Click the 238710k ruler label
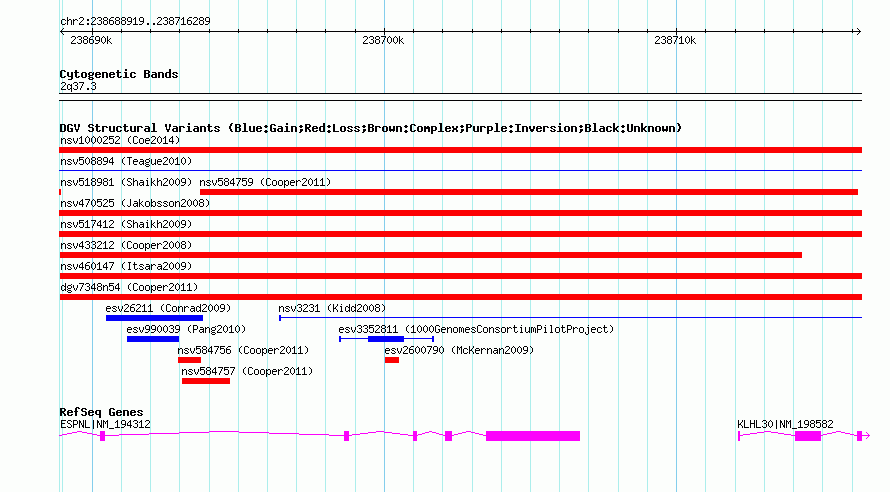The height and width of the screenshot is (492, 890). coord(675,40)
